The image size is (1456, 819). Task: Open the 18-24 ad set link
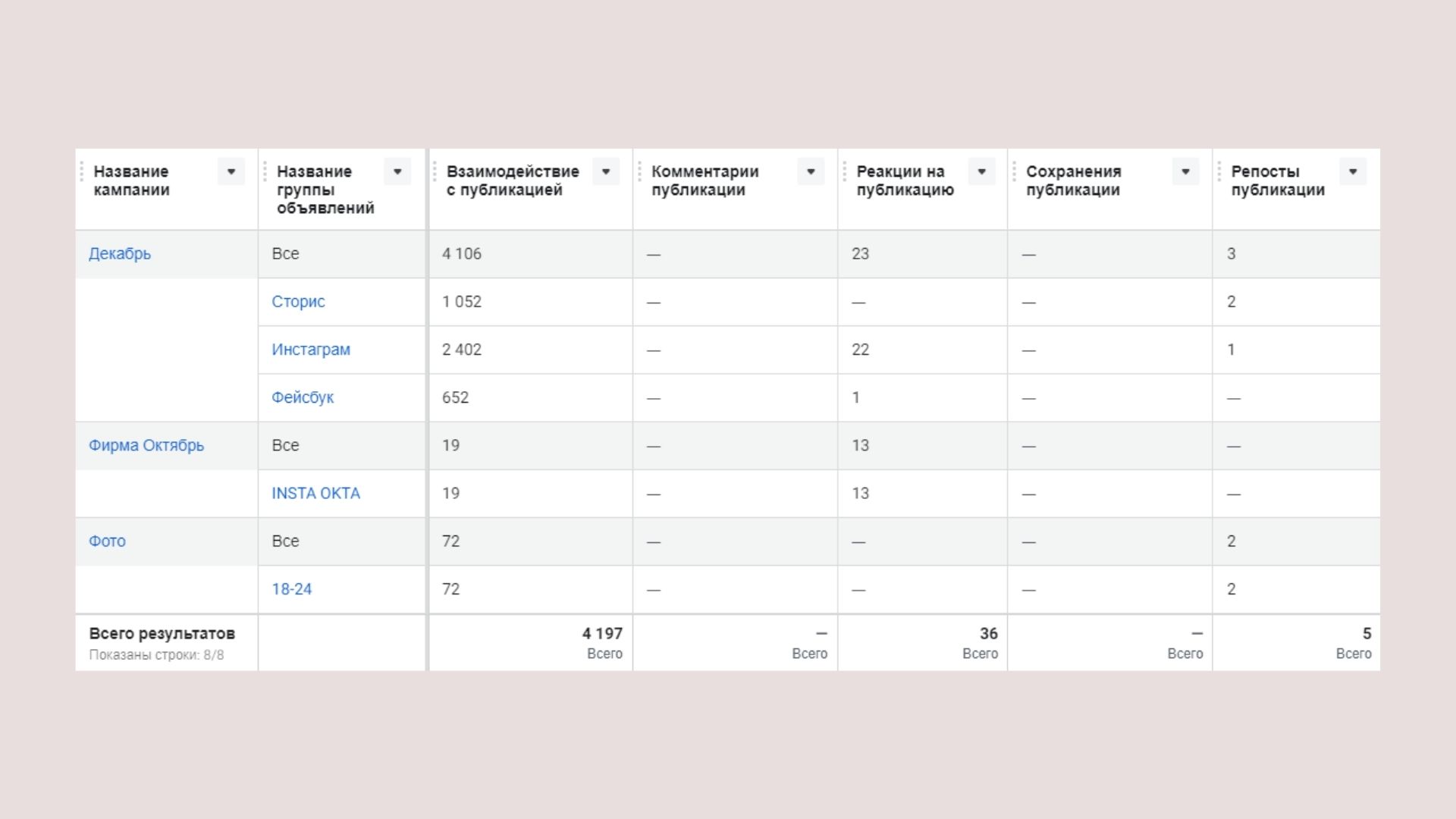pos(292,589)
